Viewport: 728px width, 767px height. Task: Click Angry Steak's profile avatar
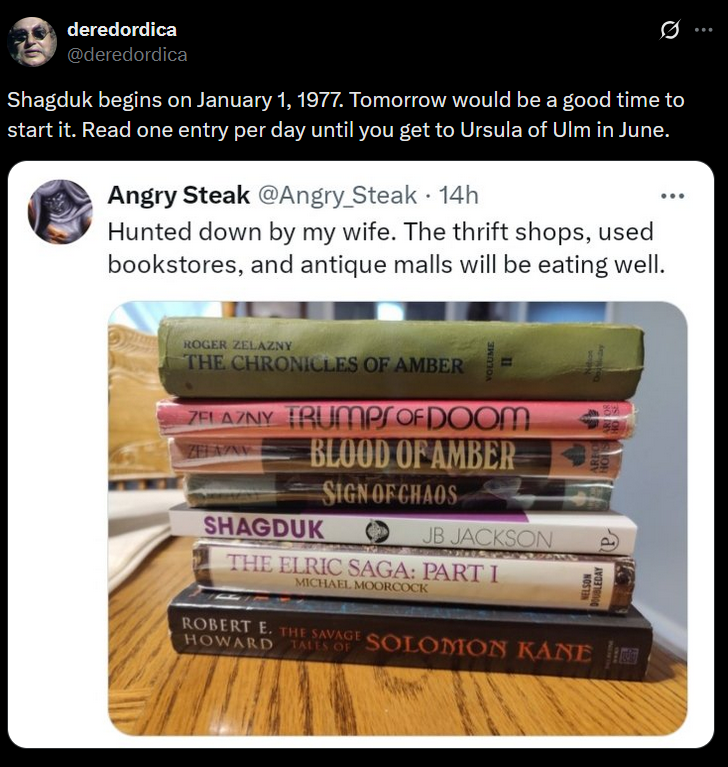click(61, 211)
